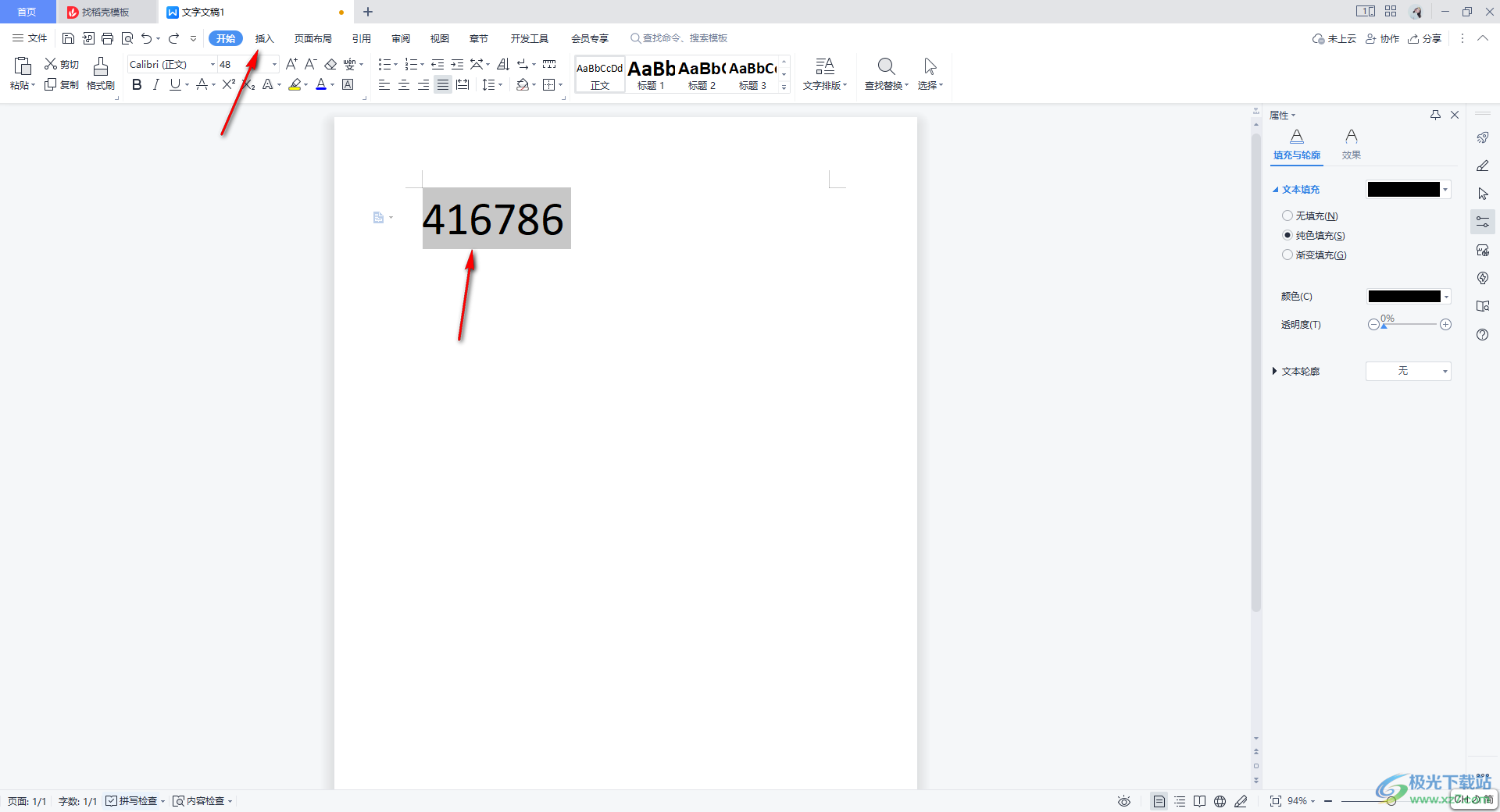Apply the Heading 2 style

(x=702, y=75)
